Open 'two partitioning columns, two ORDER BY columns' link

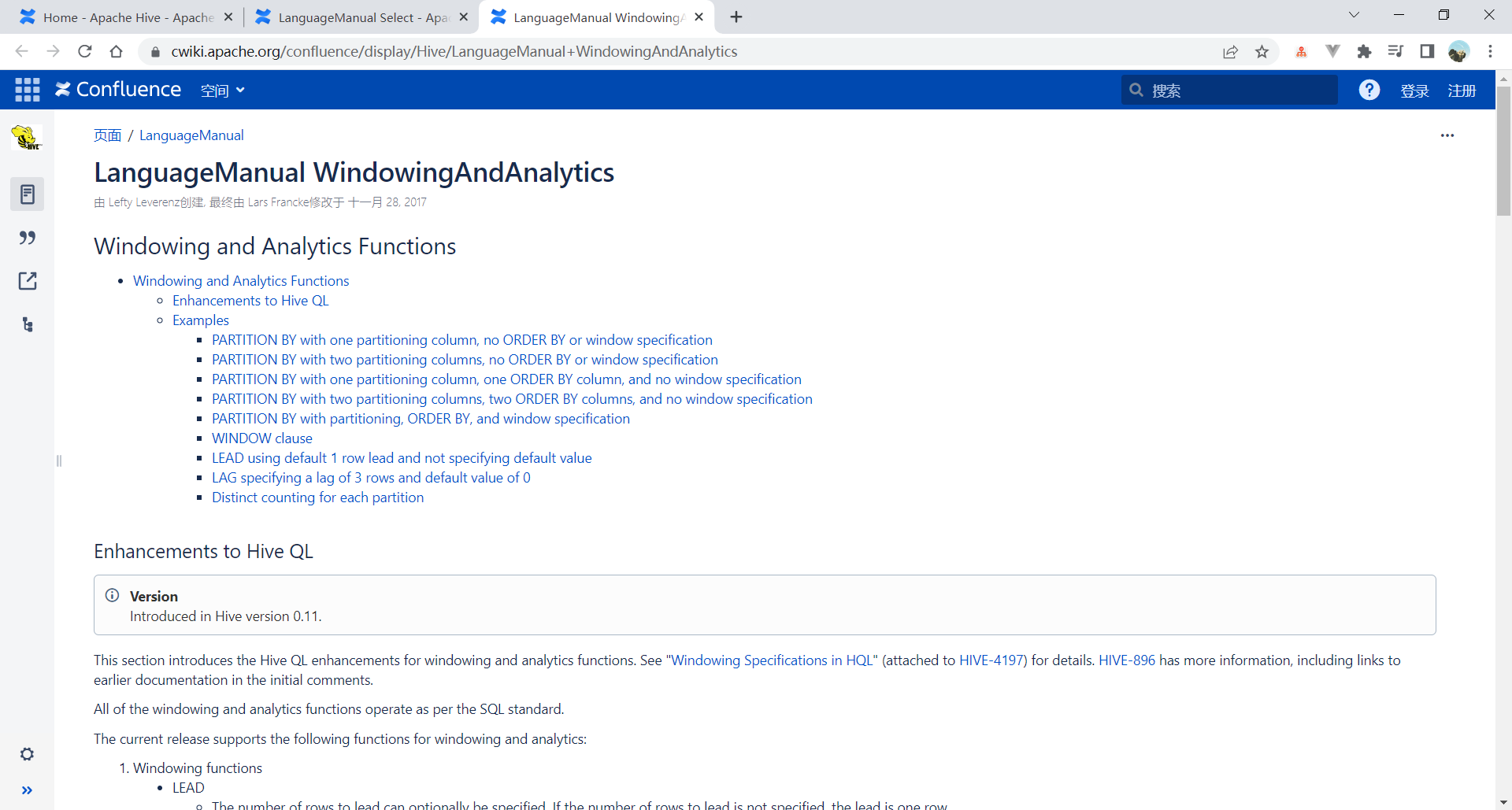(512, 399)
